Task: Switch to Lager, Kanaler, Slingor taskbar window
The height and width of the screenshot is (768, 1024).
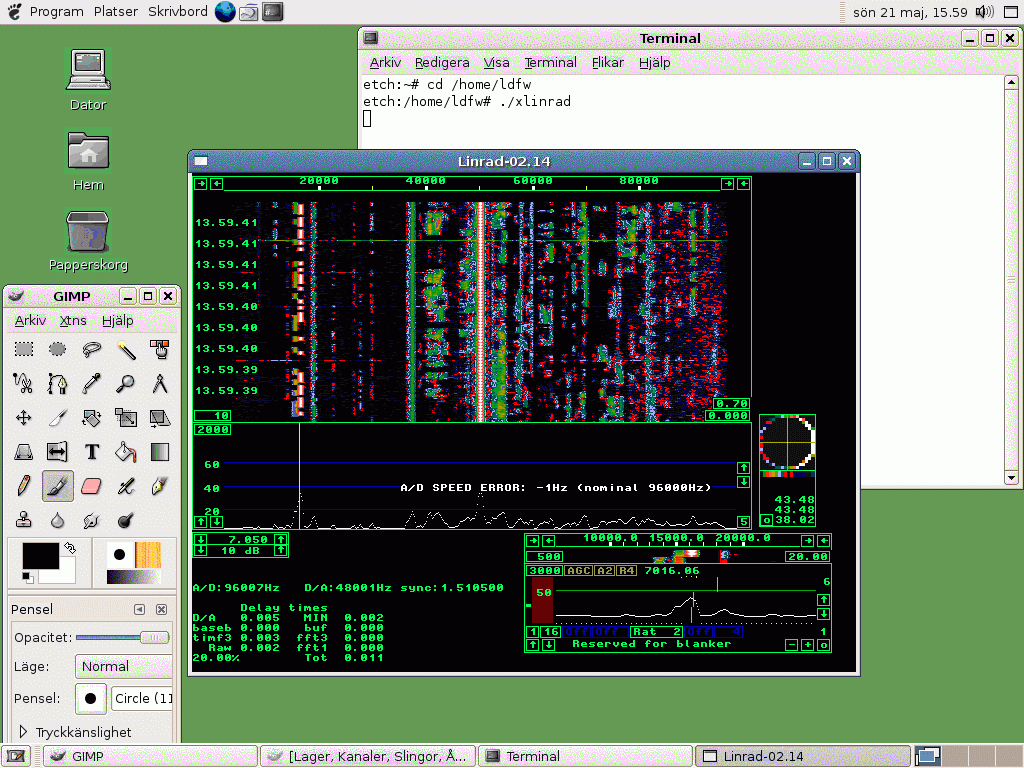Action: (368, 756)
